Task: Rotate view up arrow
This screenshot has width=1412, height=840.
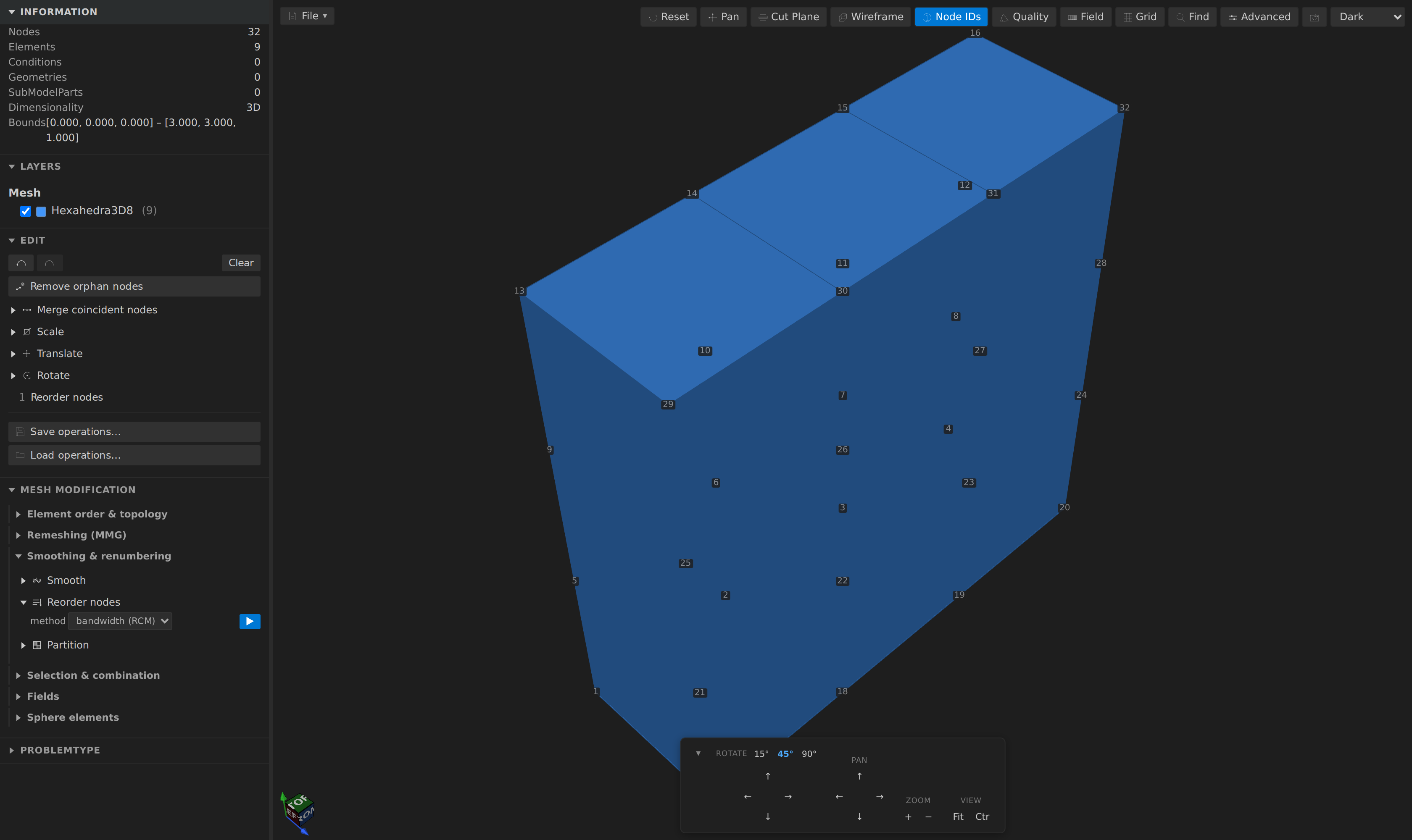Action: (x=768, y=776)
